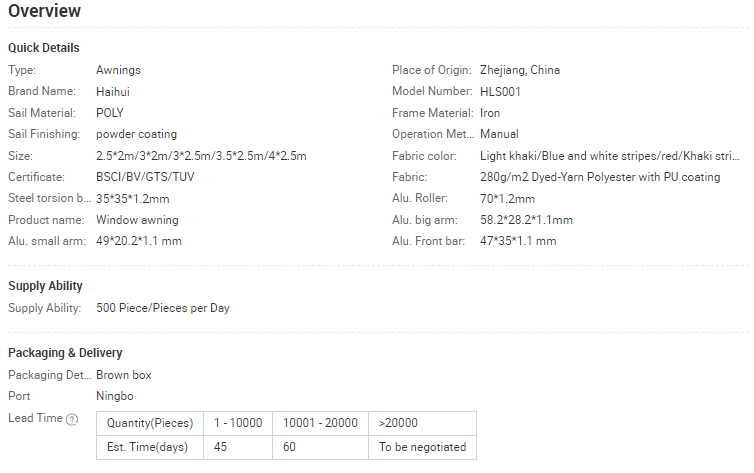
Task: Click the '1 - 10000' quantity cell
Action: (x=237, y=423)
